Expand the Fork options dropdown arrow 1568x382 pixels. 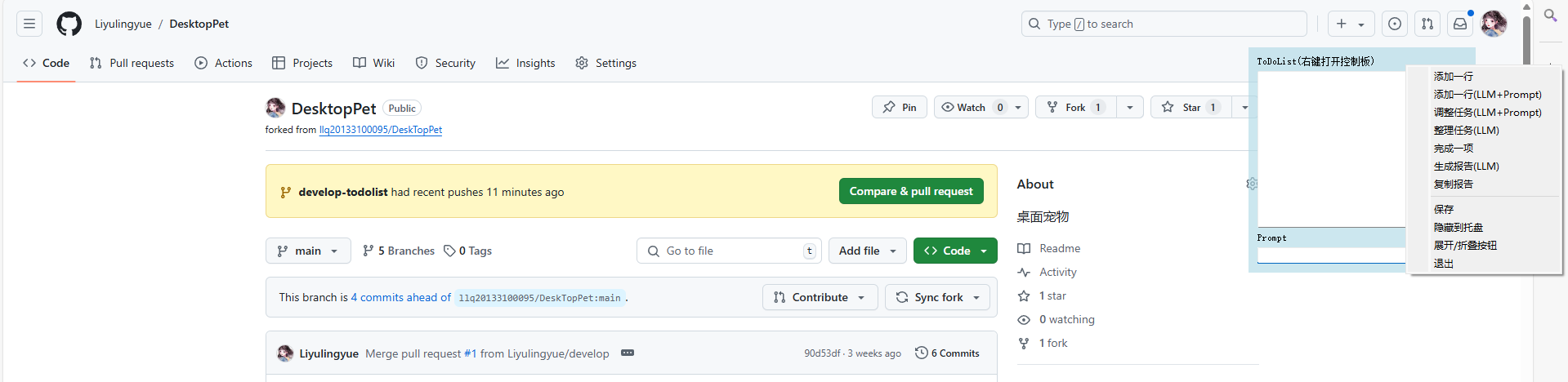point(1130,107)
